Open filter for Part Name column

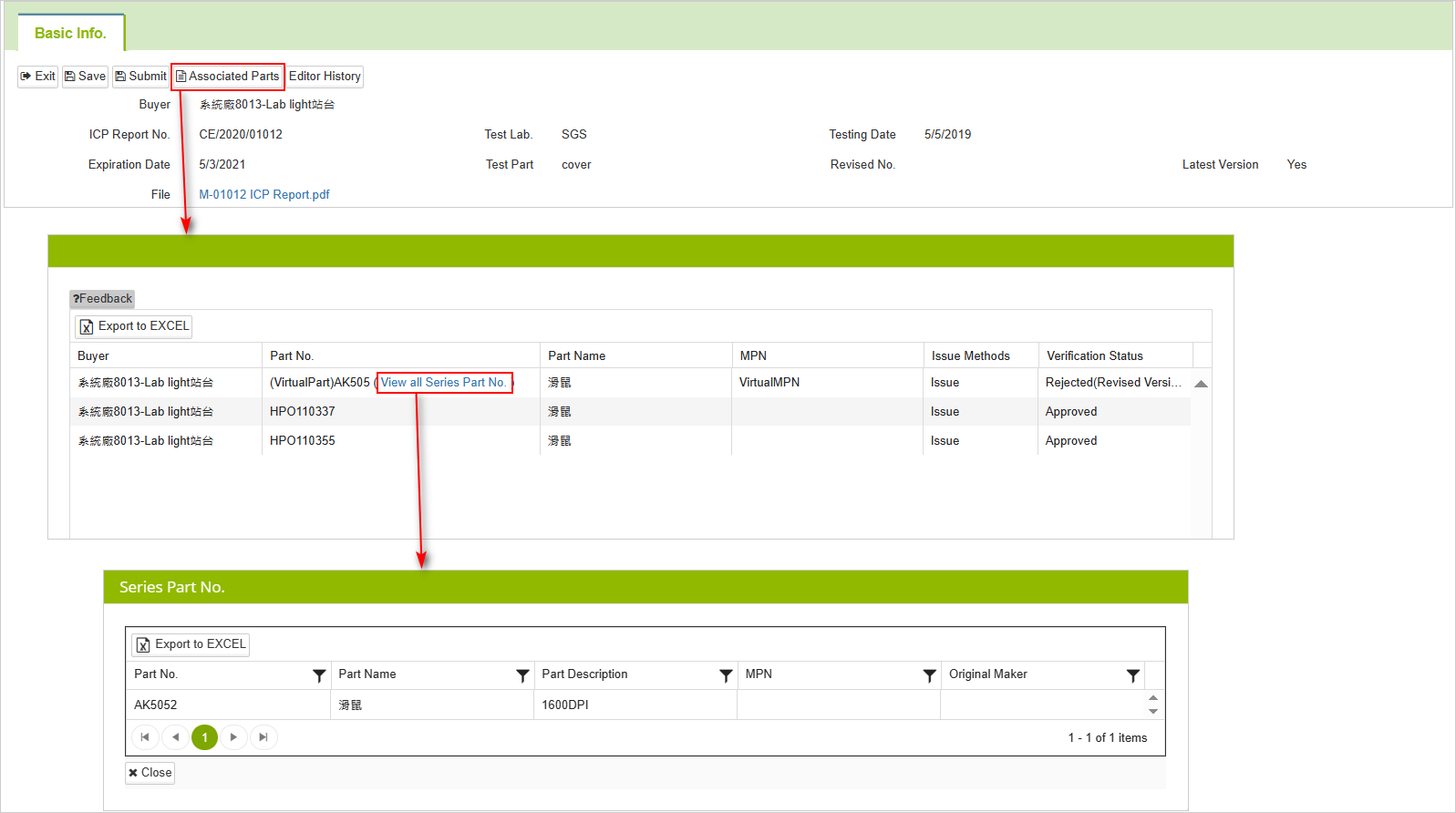522,675
